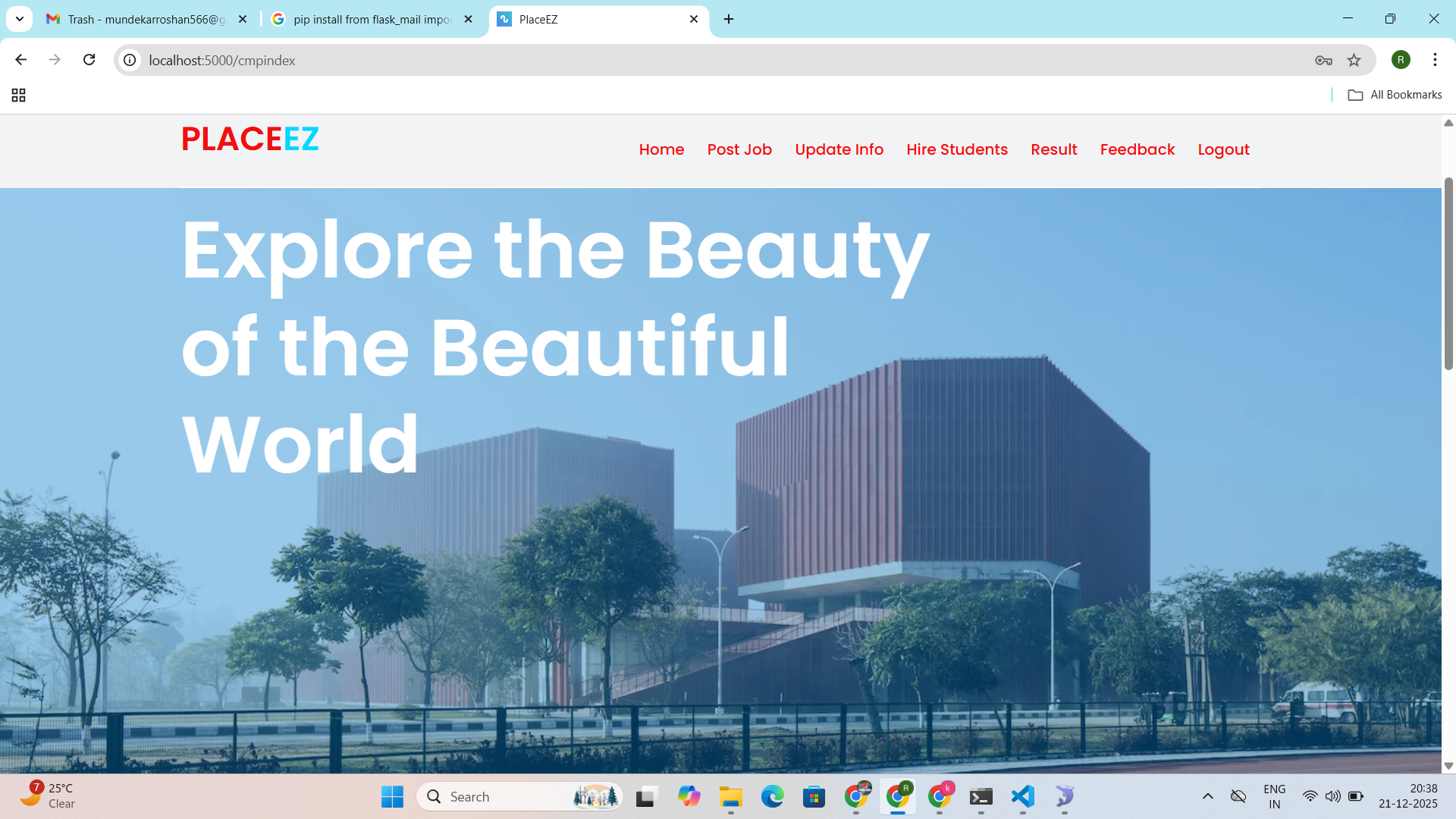Click Logout in the navigation bar

coord(1223,149)
